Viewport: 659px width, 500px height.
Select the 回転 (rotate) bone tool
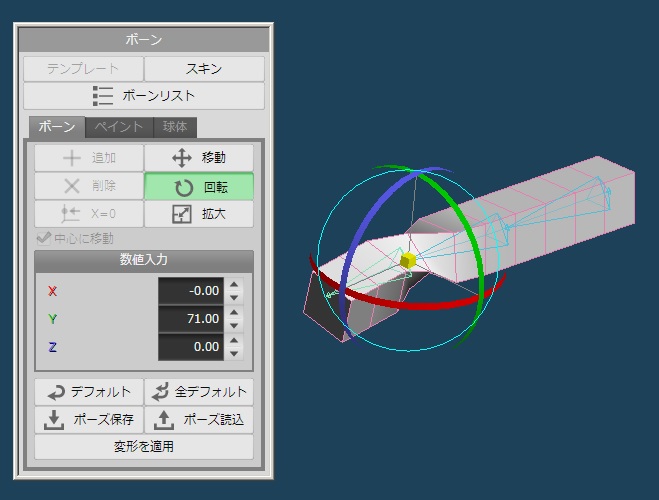click(x=199, y=186)
